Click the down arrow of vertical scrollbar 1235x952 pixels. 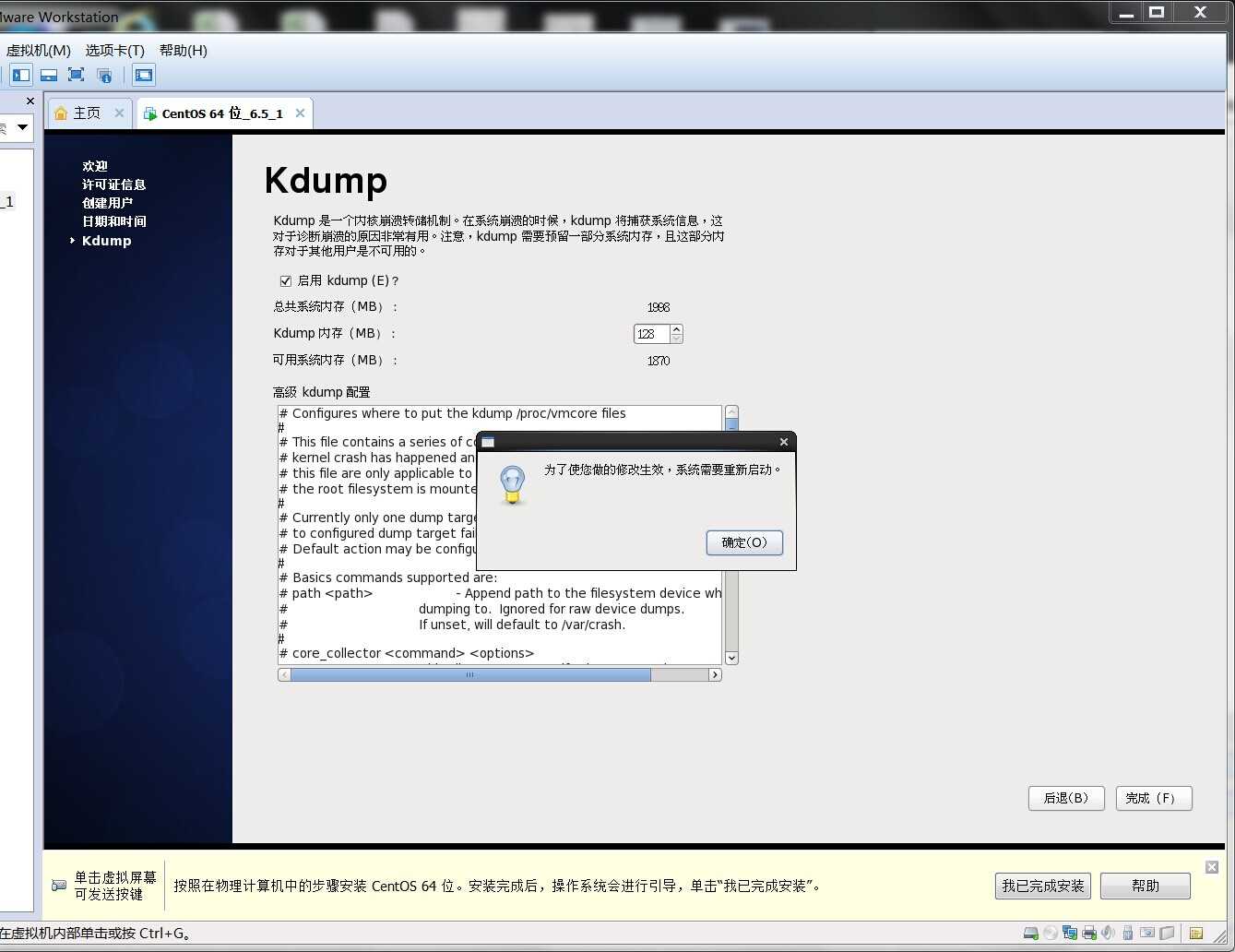coord(731,658)
